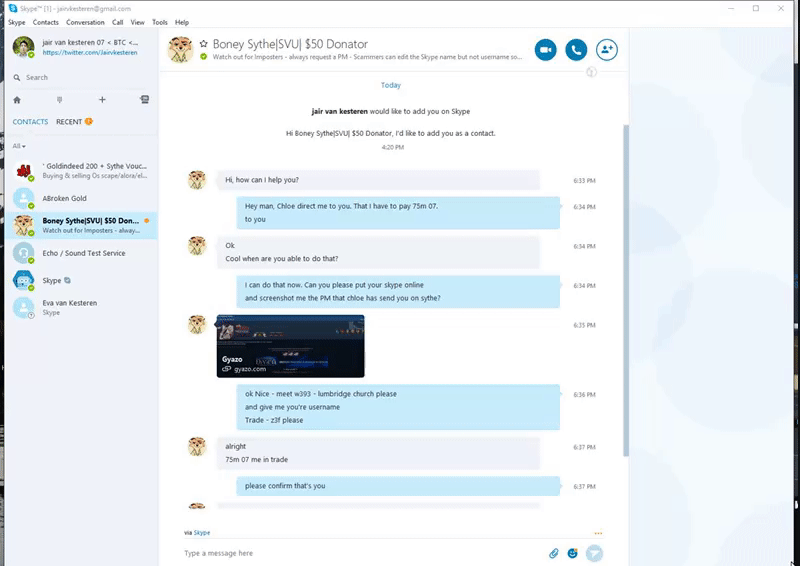This screenshot has width=800, height=566.
Task: Open the emoticon picker icon
Action: pos(572,553)
